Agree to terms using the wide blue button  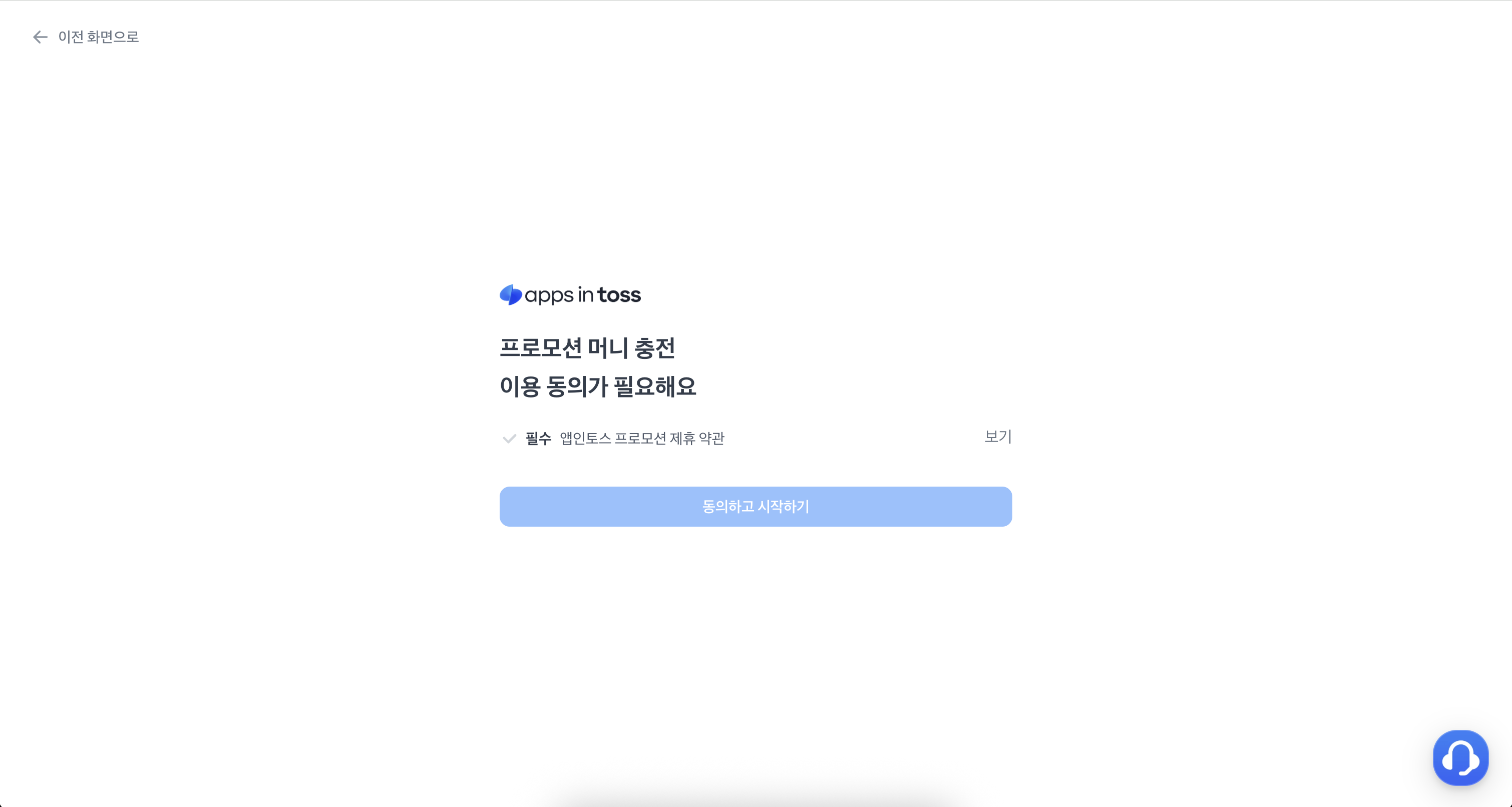coord(755,507)
